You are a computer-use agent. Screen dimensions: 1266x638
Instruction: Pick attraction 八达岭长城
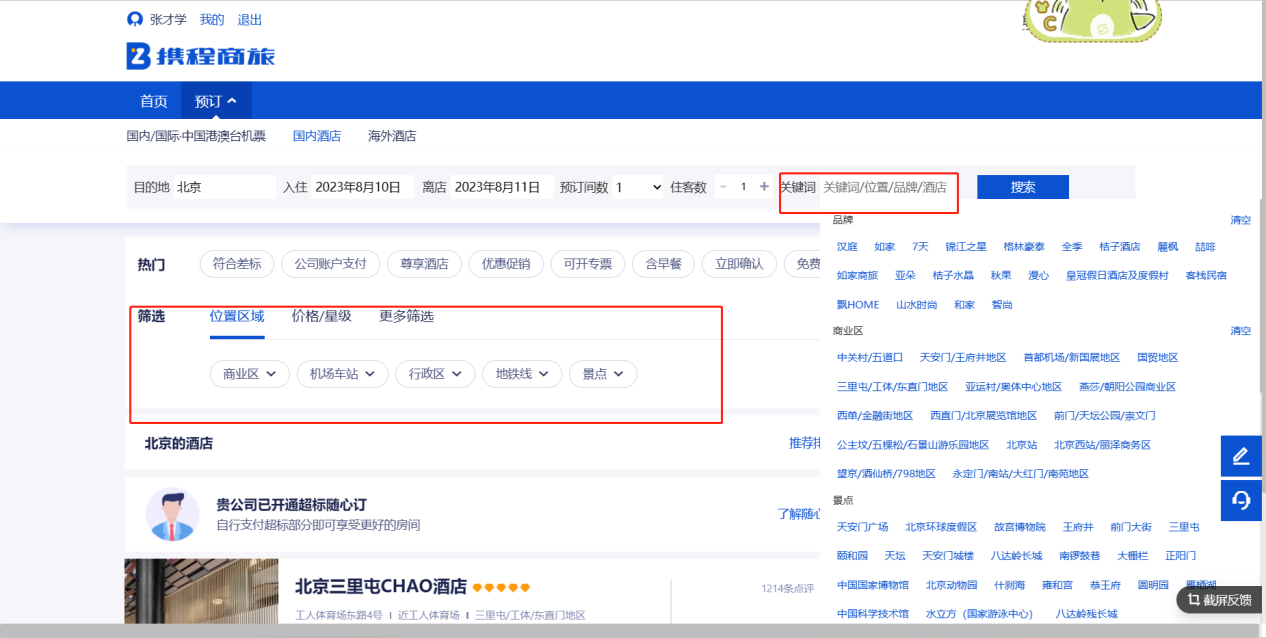point(1017,555)
